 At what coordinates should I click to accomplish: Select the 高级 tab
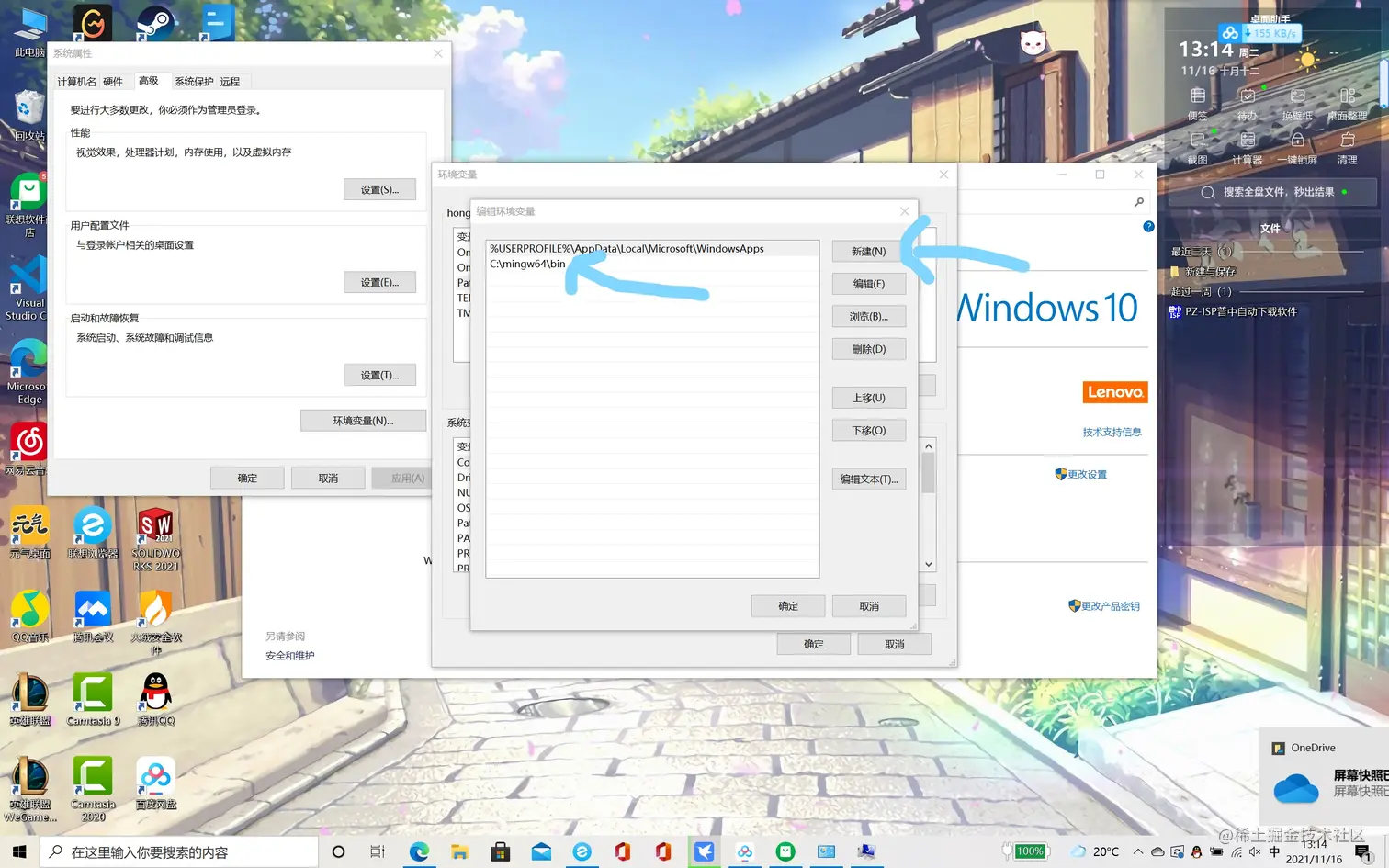click(x=149, y=81)
